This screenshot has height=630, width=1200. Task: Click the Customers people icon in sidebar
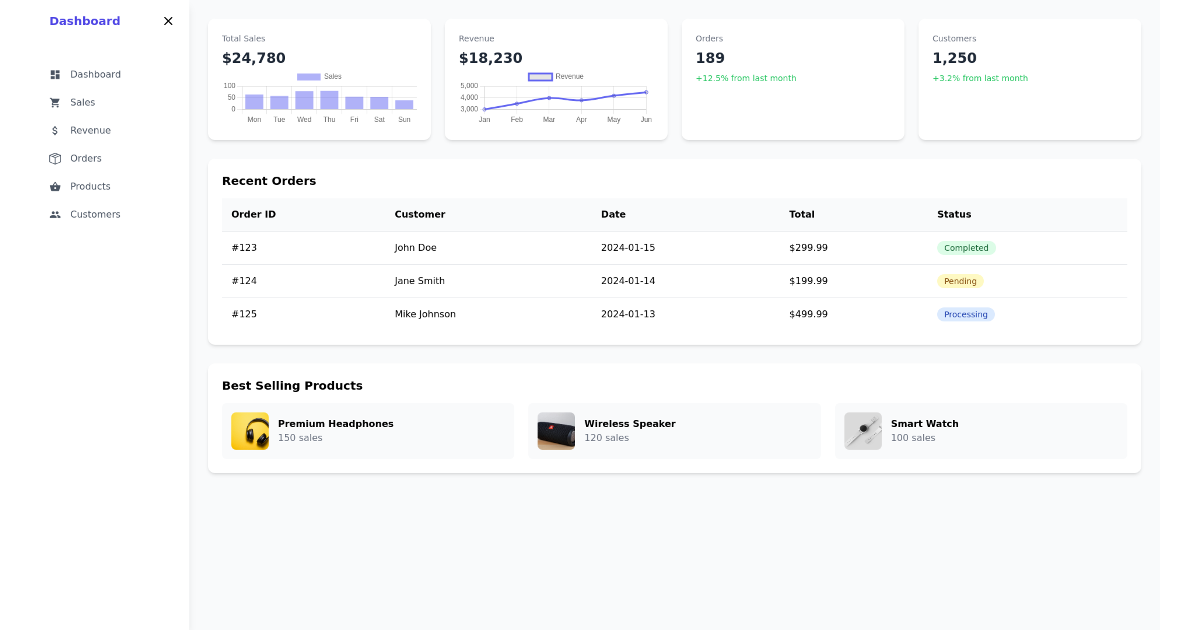pos(55,214)
